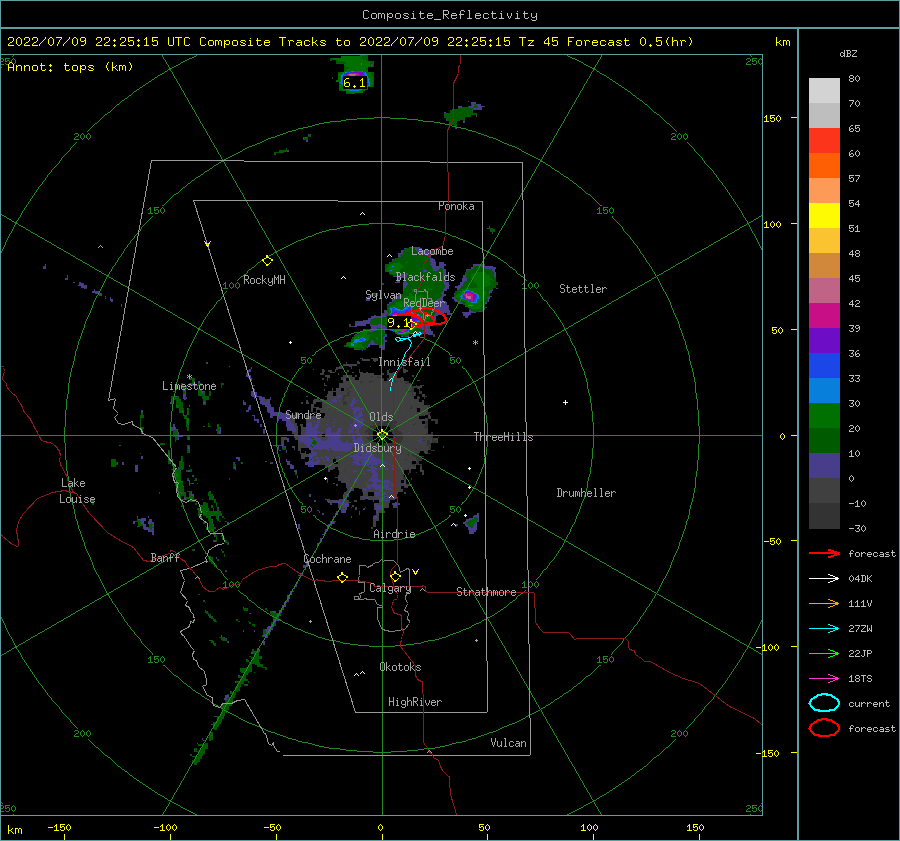900x841 pixels.
Task: Click the radar-site diamond at the map center
Action: [x=382, y=435]
